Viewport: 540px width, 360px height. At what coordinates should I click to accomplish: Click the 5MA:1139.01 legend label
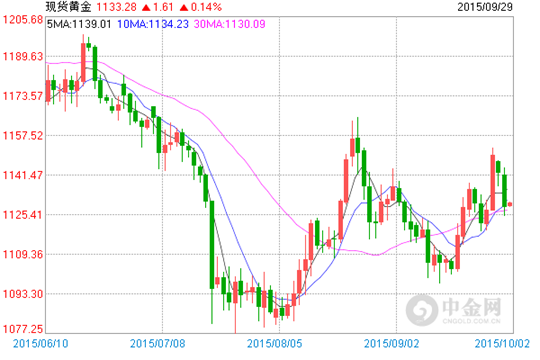(x=79, y=24)
